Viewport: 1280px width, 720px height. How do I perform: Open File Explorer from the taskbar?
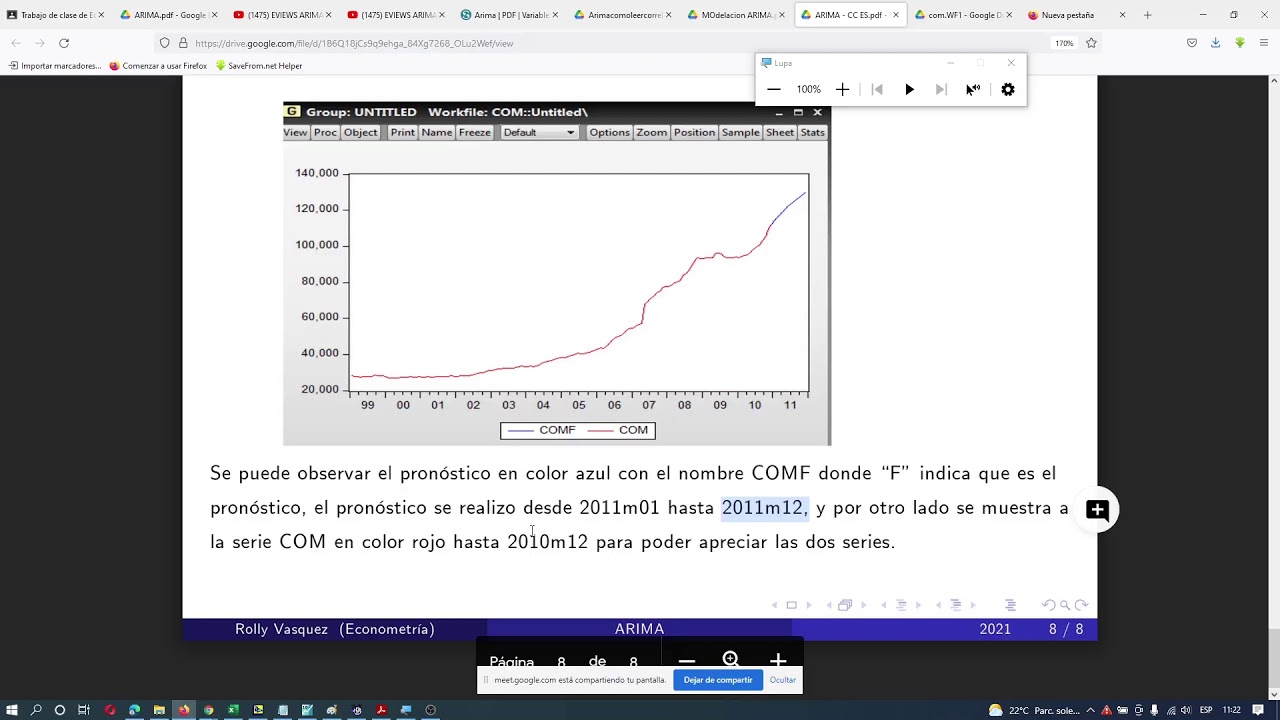[159, 710]
